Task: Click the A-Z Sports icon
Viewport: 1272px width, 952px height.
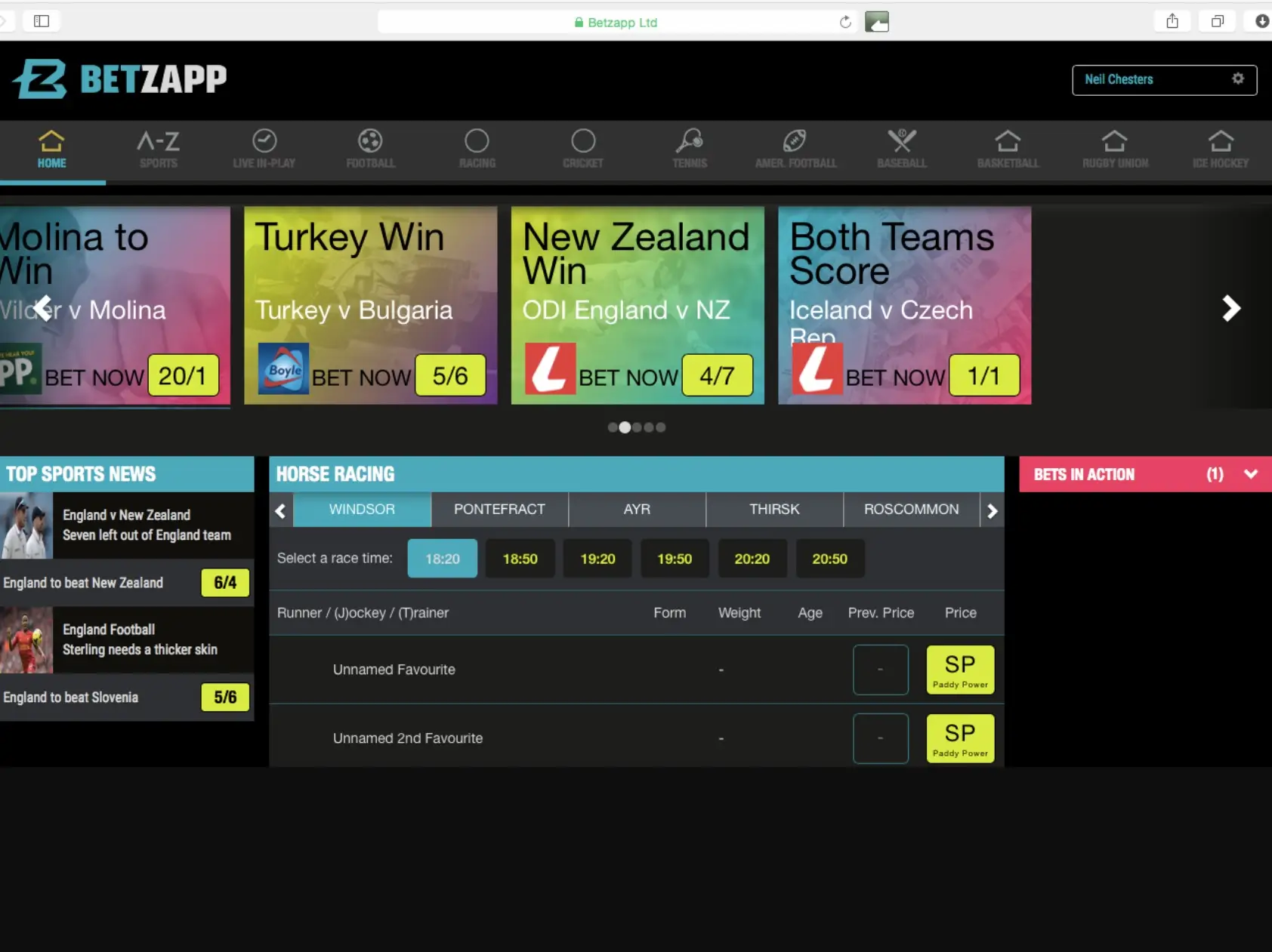Action: click(x=158, y=142)
